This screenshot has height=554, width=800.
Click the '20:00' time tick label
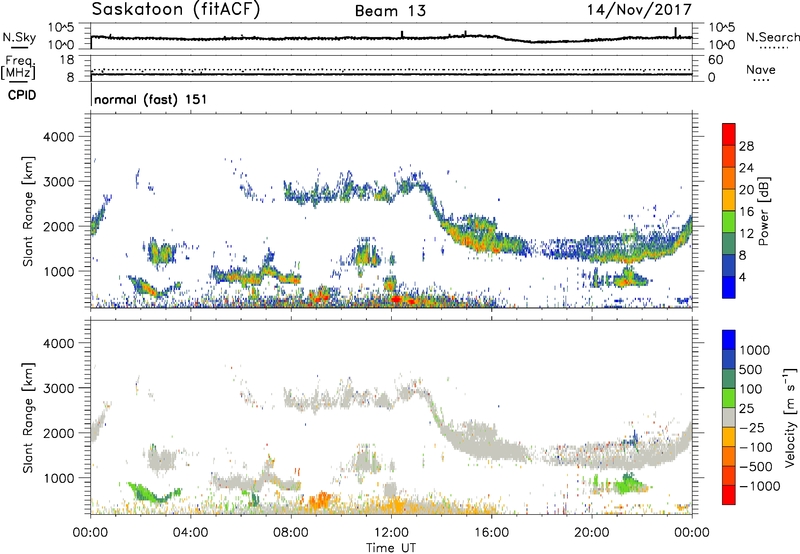click(591, 533)
